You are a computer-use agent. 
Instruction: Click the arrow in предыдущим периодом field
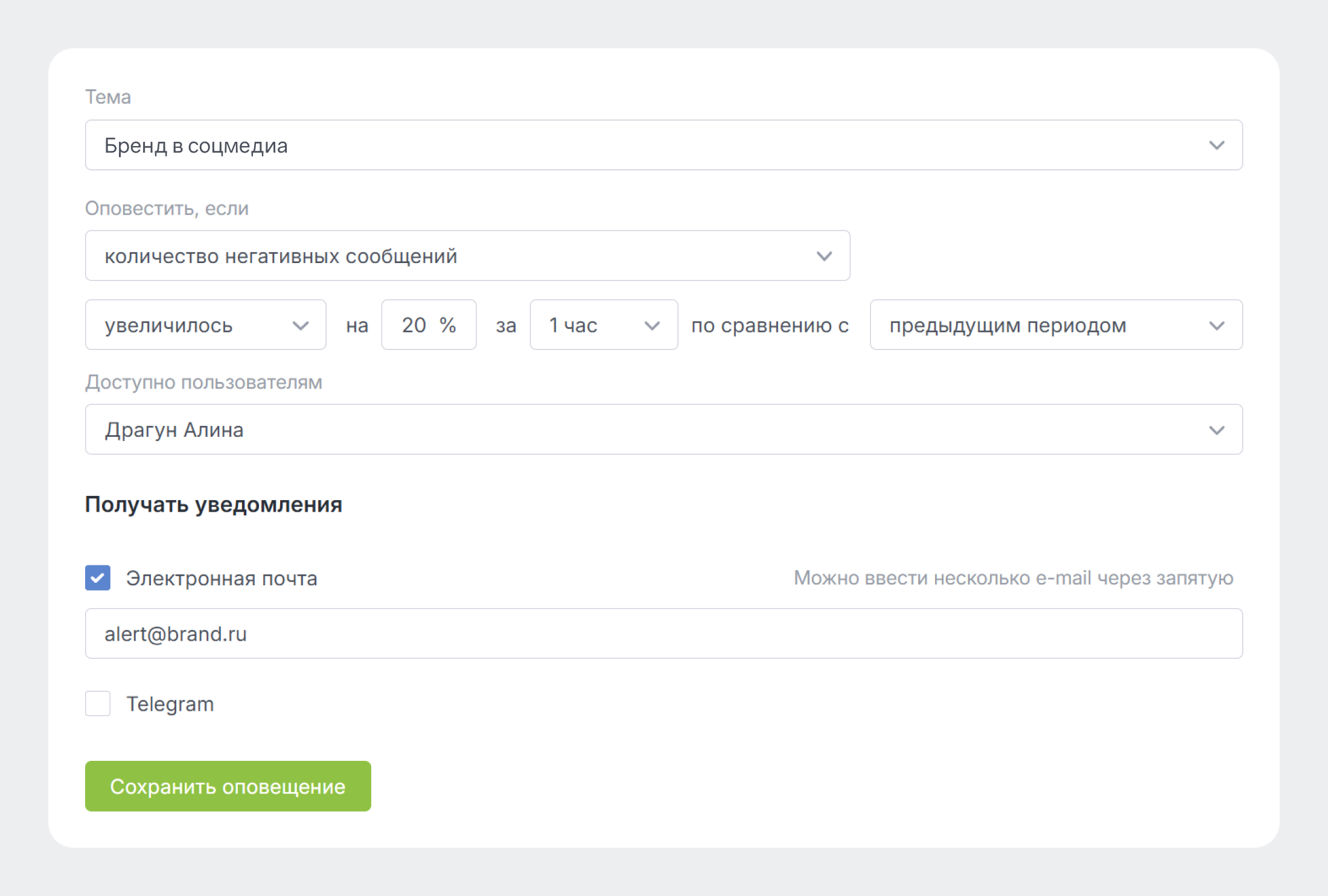click(x=1216, y=326)
